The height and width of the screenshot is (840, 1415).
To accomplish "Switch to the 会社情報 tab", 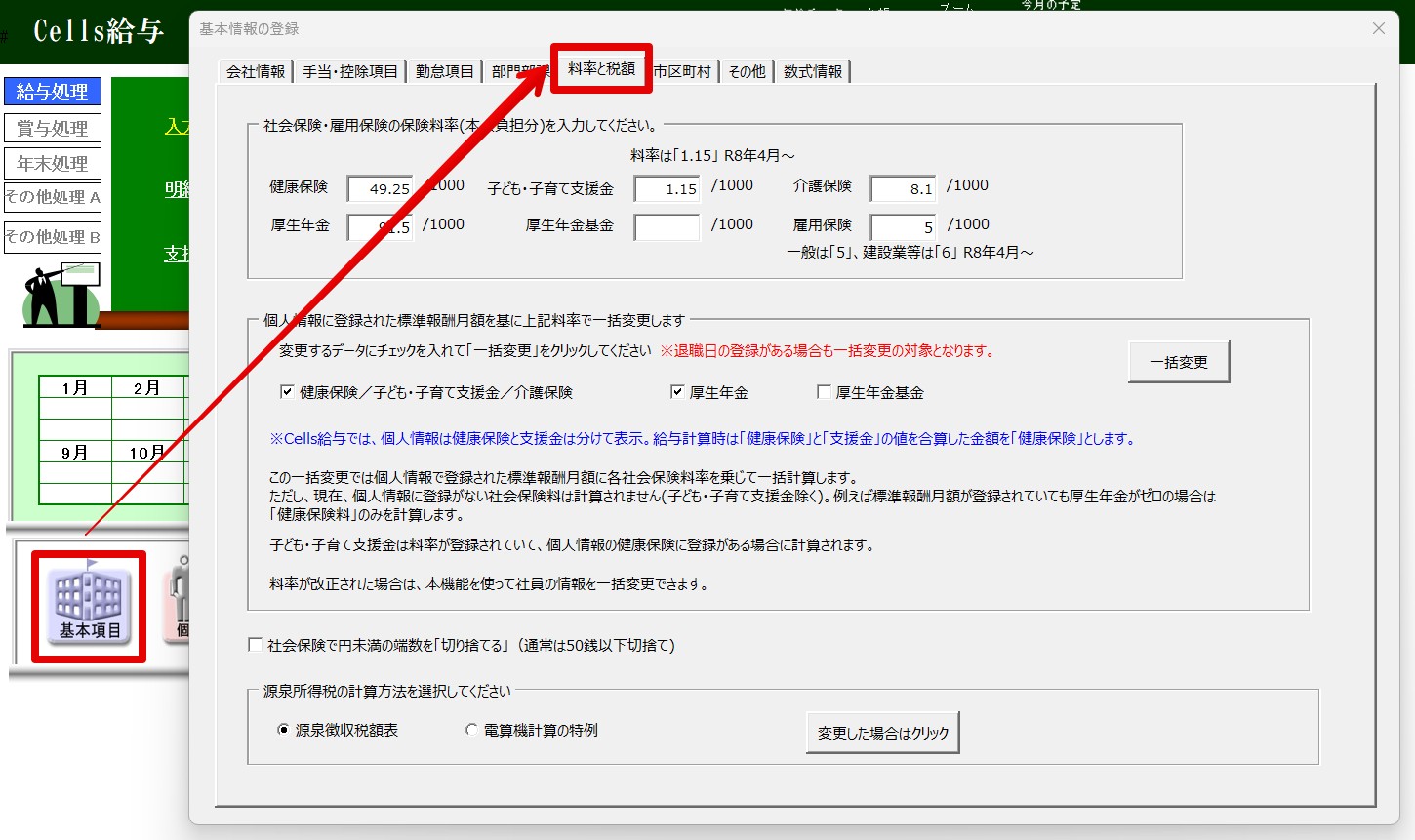I will (x=256, y=71).
